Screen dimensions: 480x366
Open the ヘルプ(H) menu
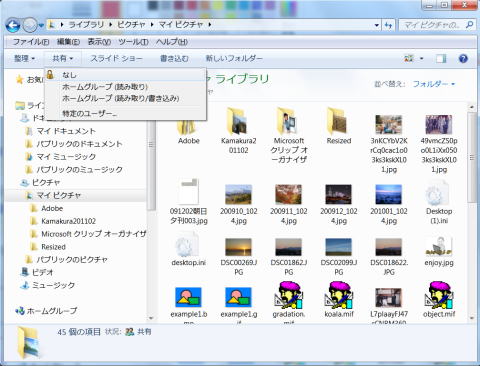pos(172,42)
